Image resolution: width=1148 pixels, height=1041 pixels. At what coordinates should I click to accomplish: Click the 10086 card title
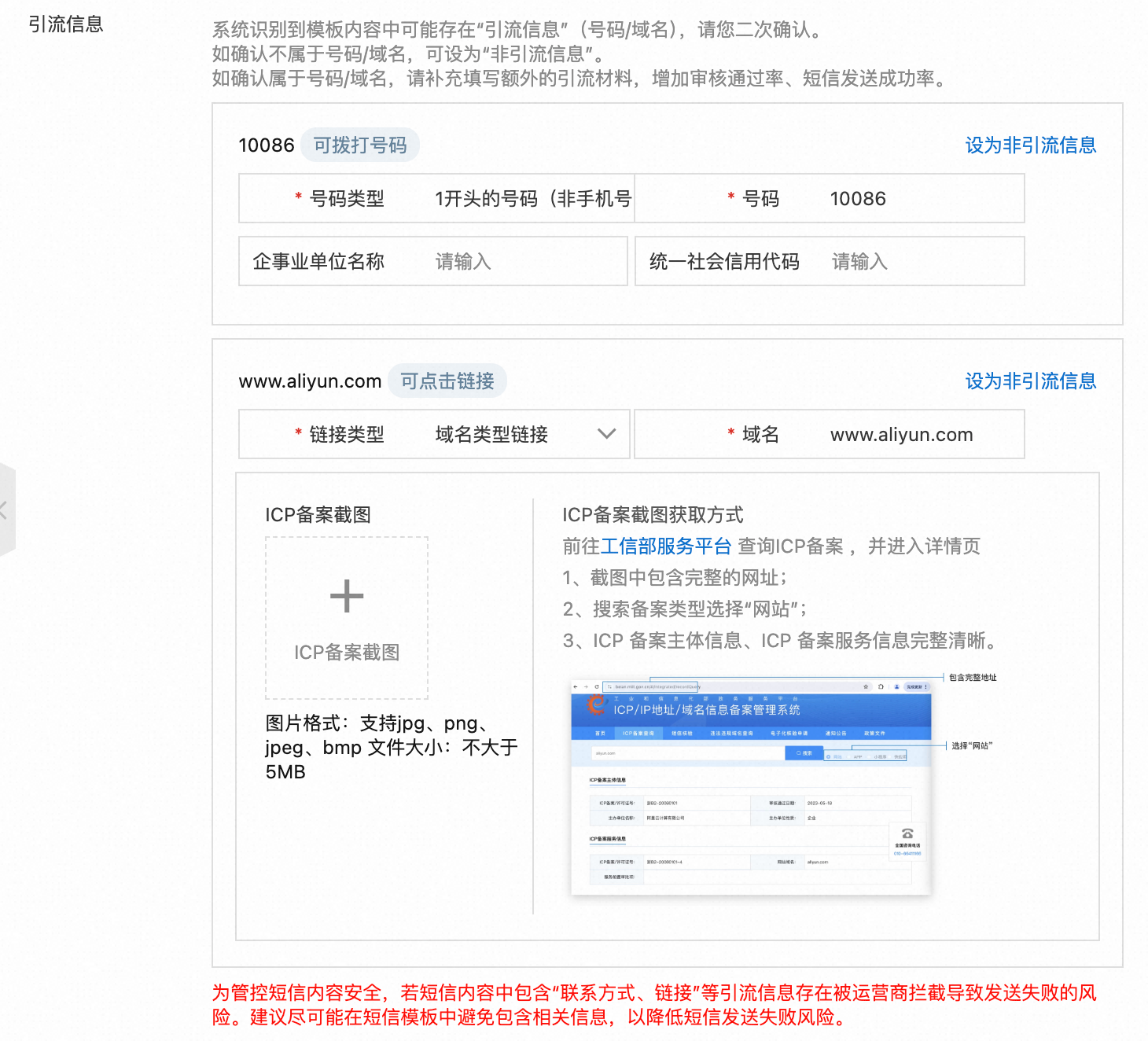[x=267, y=145]
